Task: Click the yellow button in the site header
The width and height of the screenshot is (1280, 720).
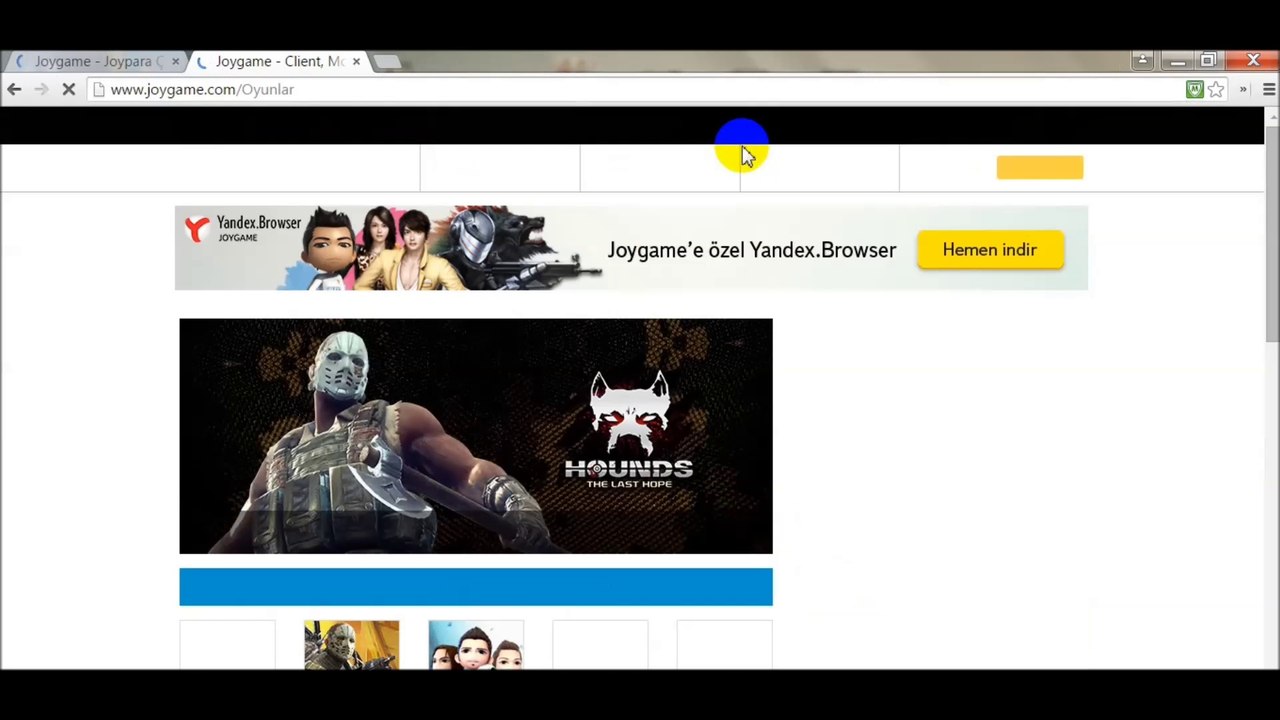Action: coord(1040,167)
